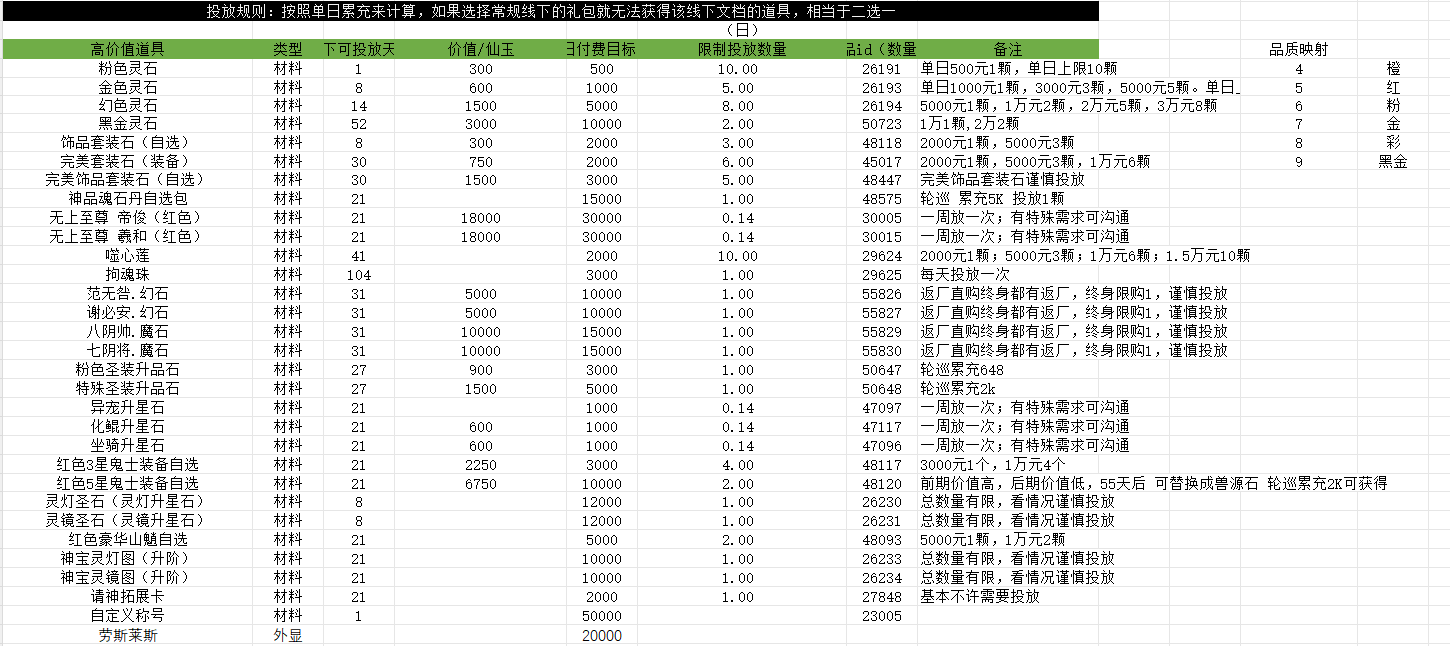Select the 粉色灵石 item cell
The height and width of the screenshot is (646, 1450).
pyautogui.click(x=127, y=69)
